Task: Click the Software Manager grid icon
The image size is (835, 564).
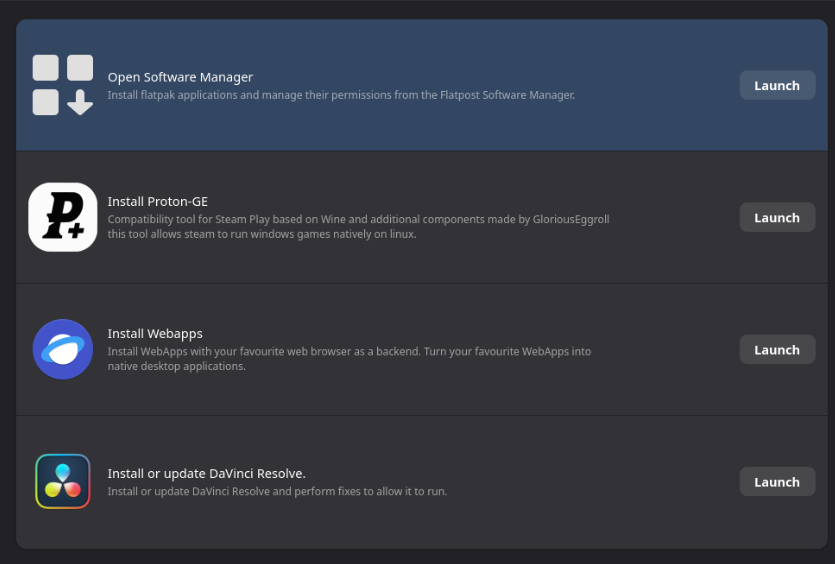Action: point(62,85)
